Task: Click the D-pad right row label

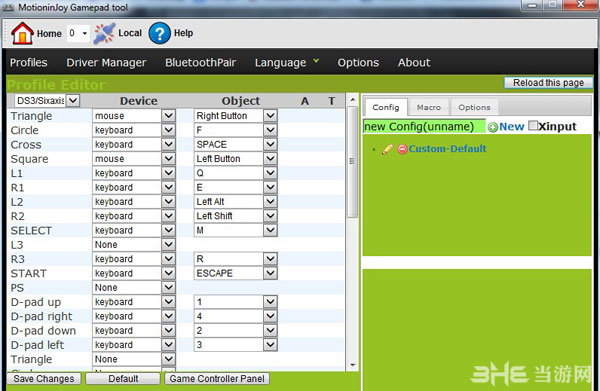Action: click(41, 316)
